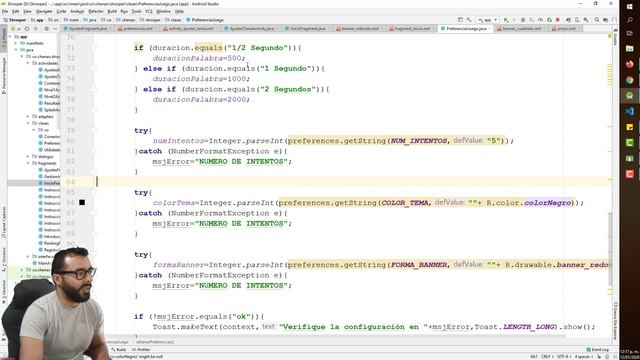Click the red Stop icon in the toolbar
Viewport: 640px width, 360px height.
click(558, 20)
